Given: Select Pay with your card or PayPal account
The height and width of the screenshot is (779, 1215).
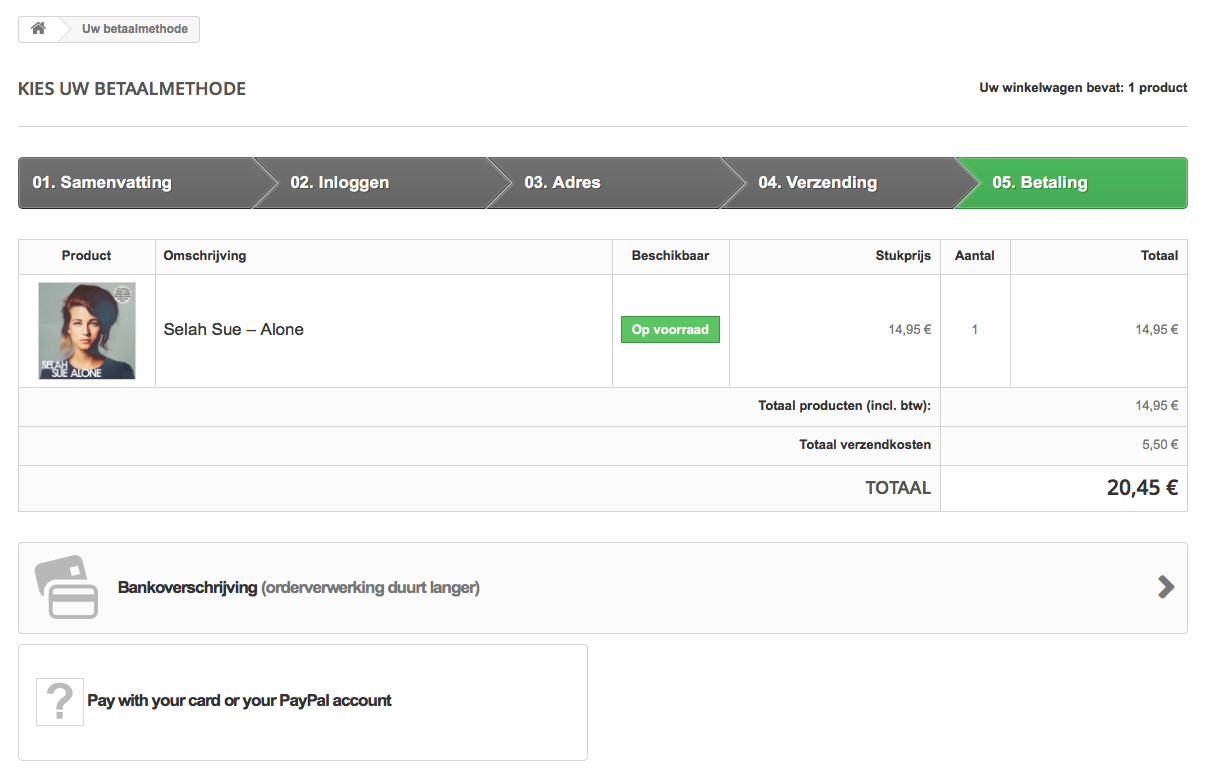Looking at the screenshot, I should point(239,701).
